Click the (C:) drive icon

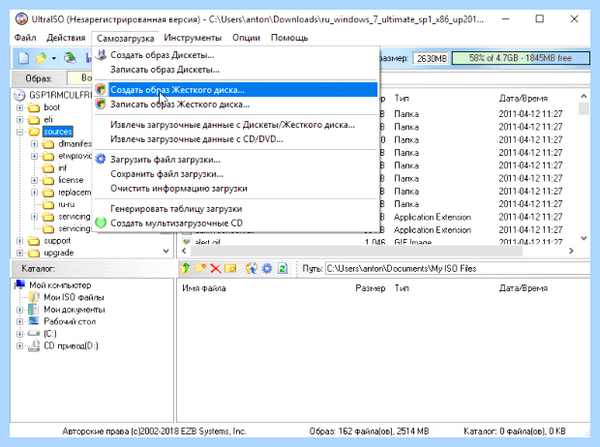34,333
